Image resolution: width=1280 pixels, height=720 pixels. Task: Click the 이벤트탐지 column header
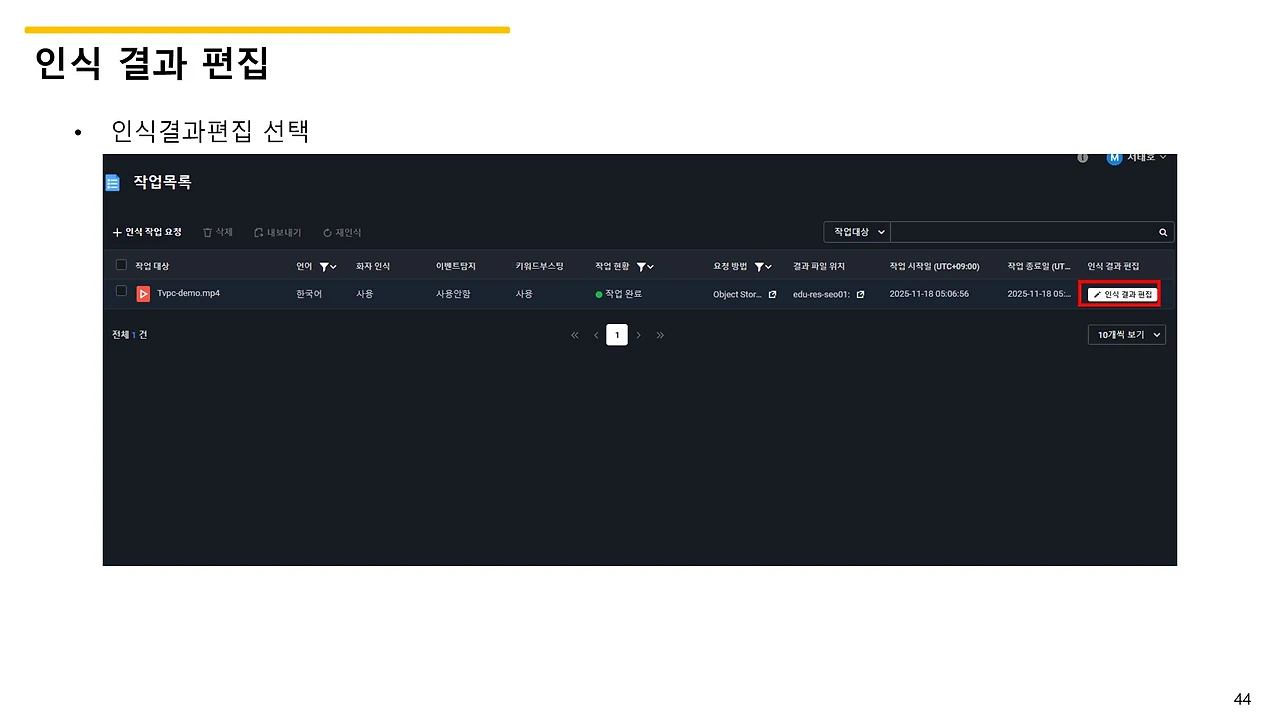[x=456, y=266]
